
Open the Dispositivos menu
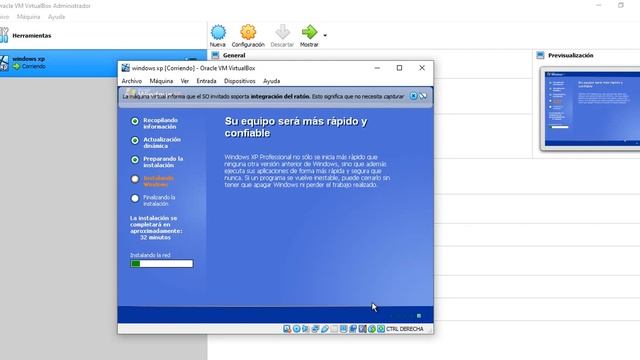tap(240, 81)
